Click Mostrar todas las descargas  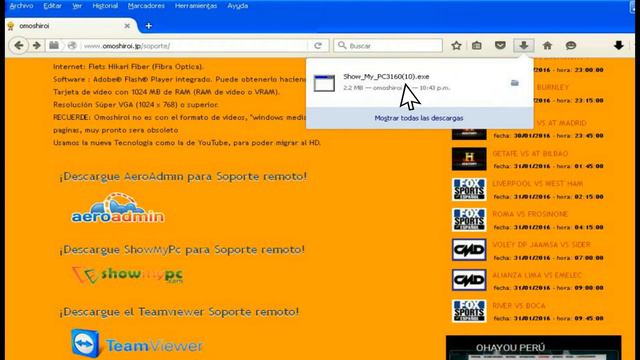coord(419,118)
